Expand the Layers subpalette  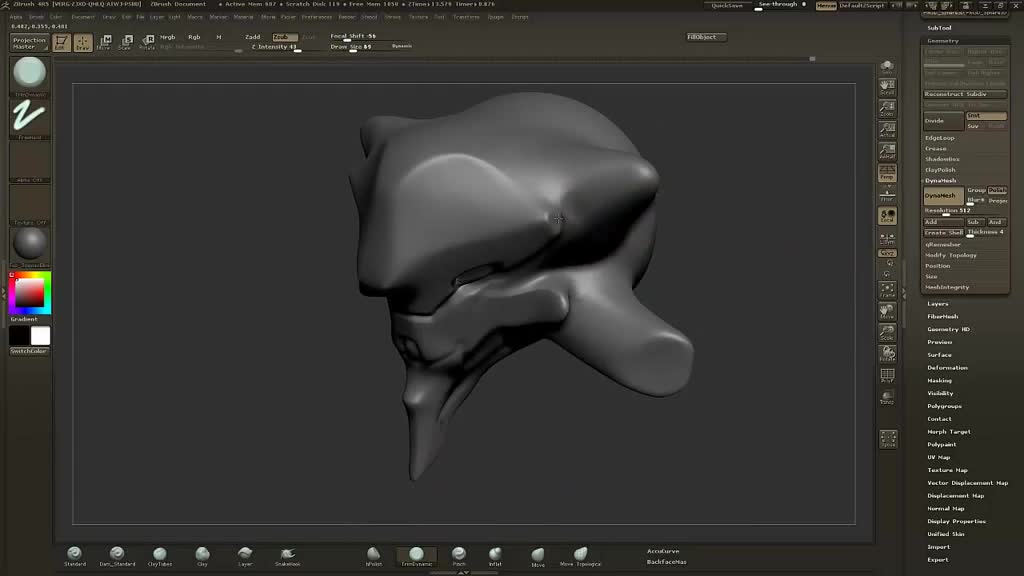tap(938, 304)
